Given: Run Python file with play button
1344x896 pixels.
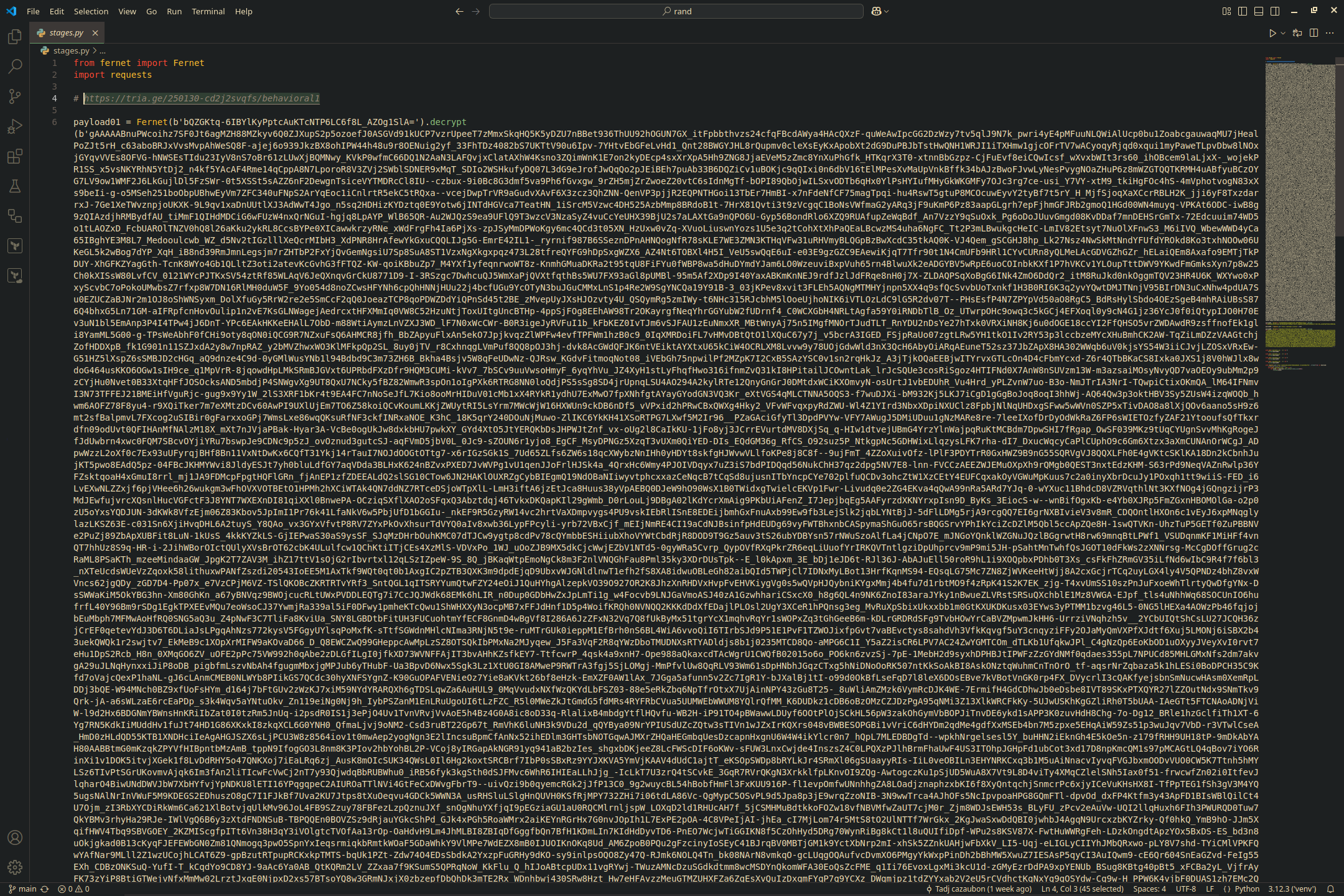Looking at the screenshot, I should [1272, 33].
